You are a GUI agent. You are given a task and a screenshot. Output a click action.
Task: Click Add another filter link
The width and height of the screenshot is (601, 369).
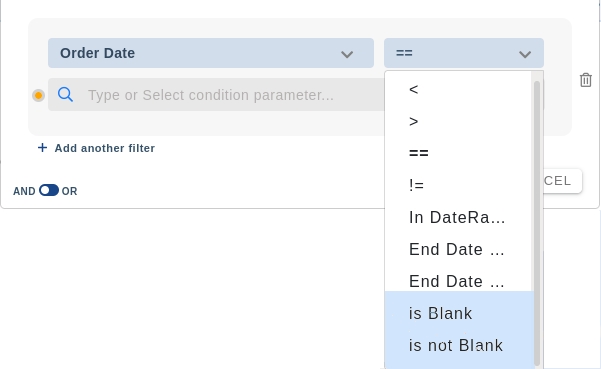105,148
